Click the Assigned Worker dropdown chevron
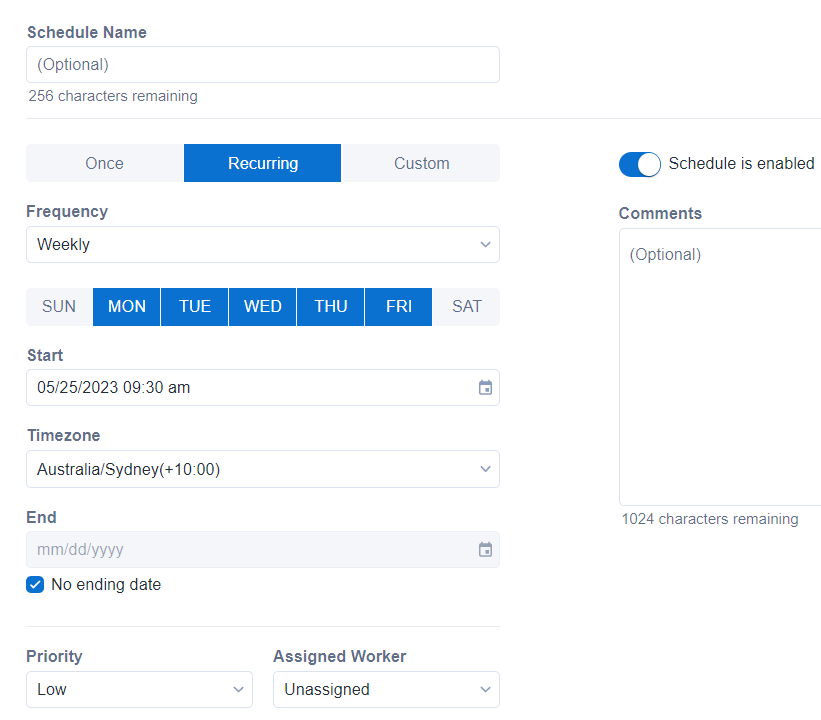 485,689
